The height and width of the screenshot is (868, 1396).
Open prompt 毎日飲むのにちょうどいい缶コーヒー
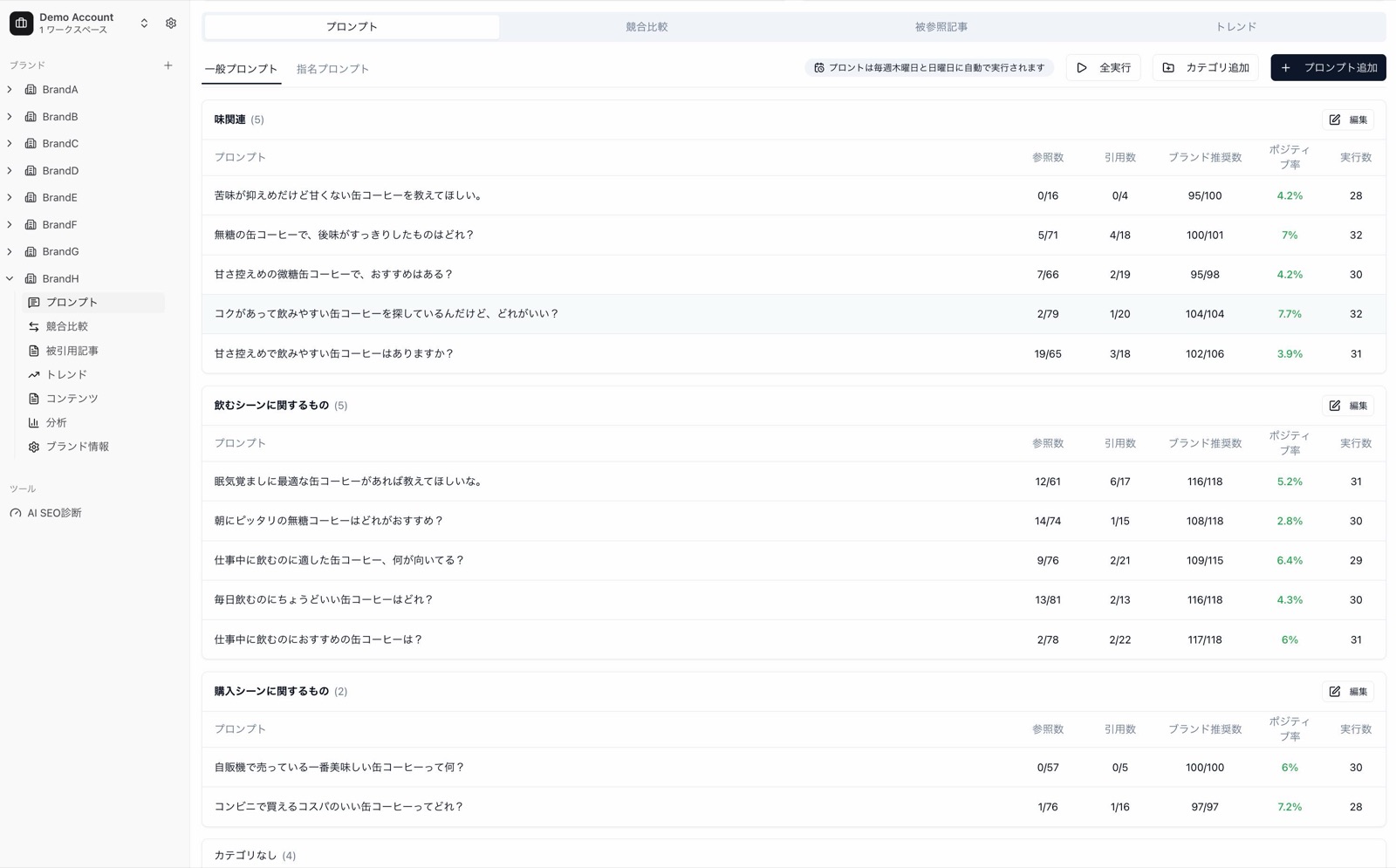pyautogui.click(x=794, y=600)
